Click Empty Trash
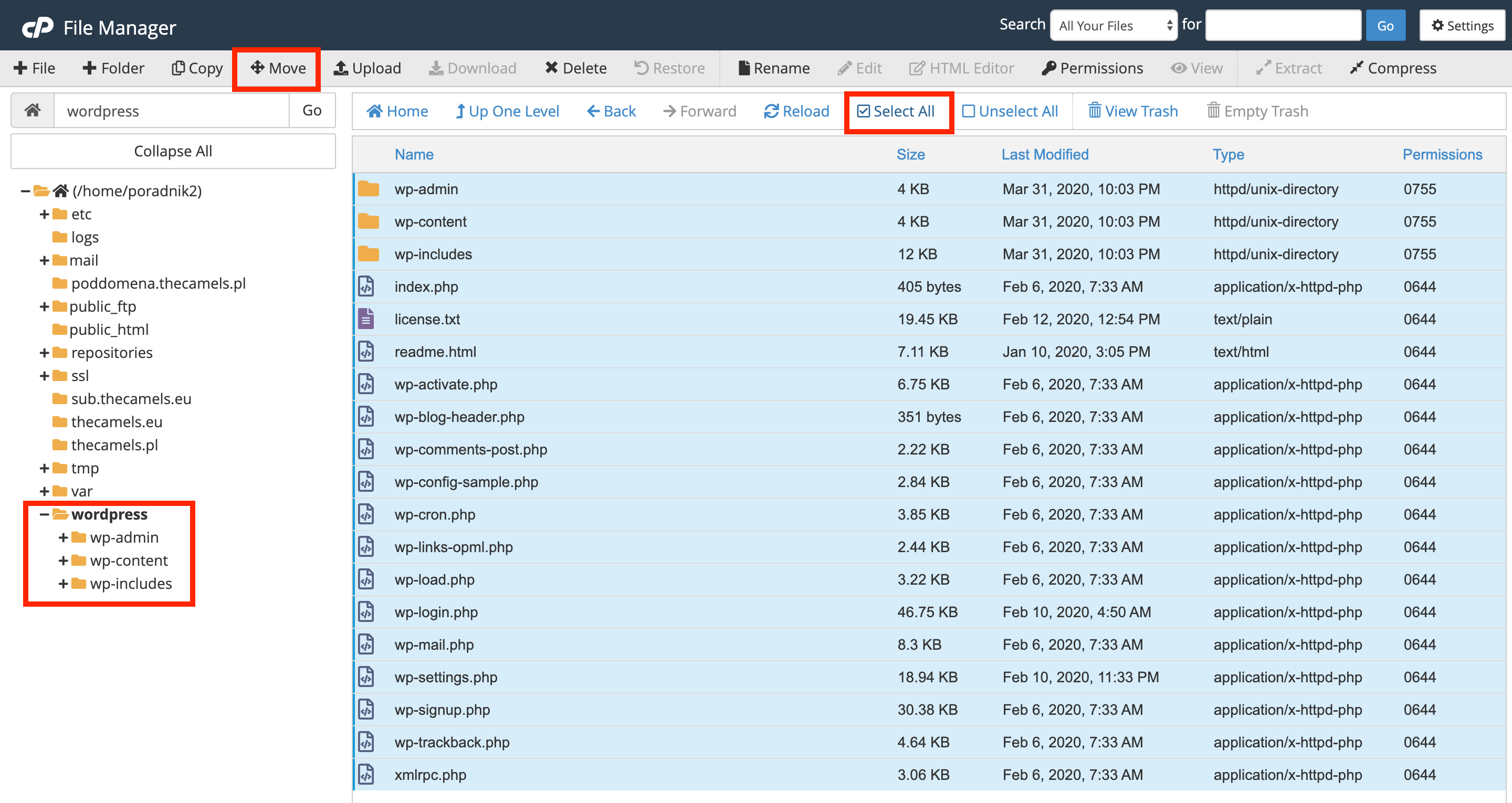 pos(1258,111)
